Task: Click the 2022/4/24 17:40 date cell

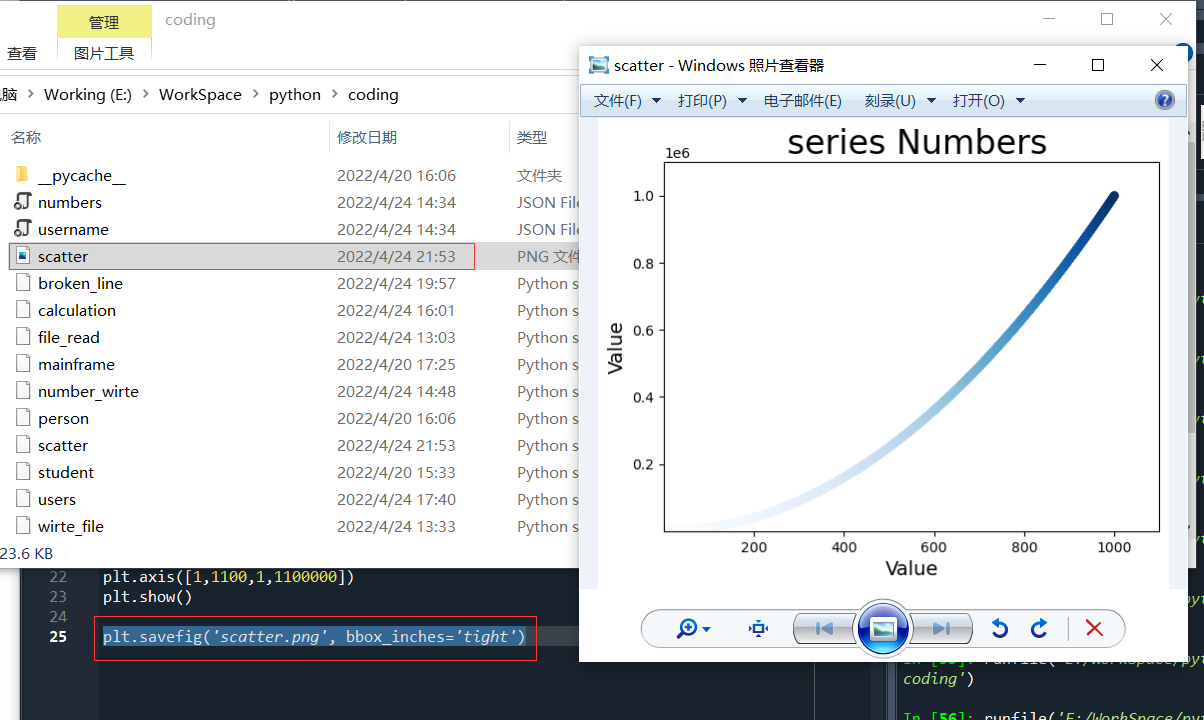Action: pyautogui.click(x=396, y=499)
